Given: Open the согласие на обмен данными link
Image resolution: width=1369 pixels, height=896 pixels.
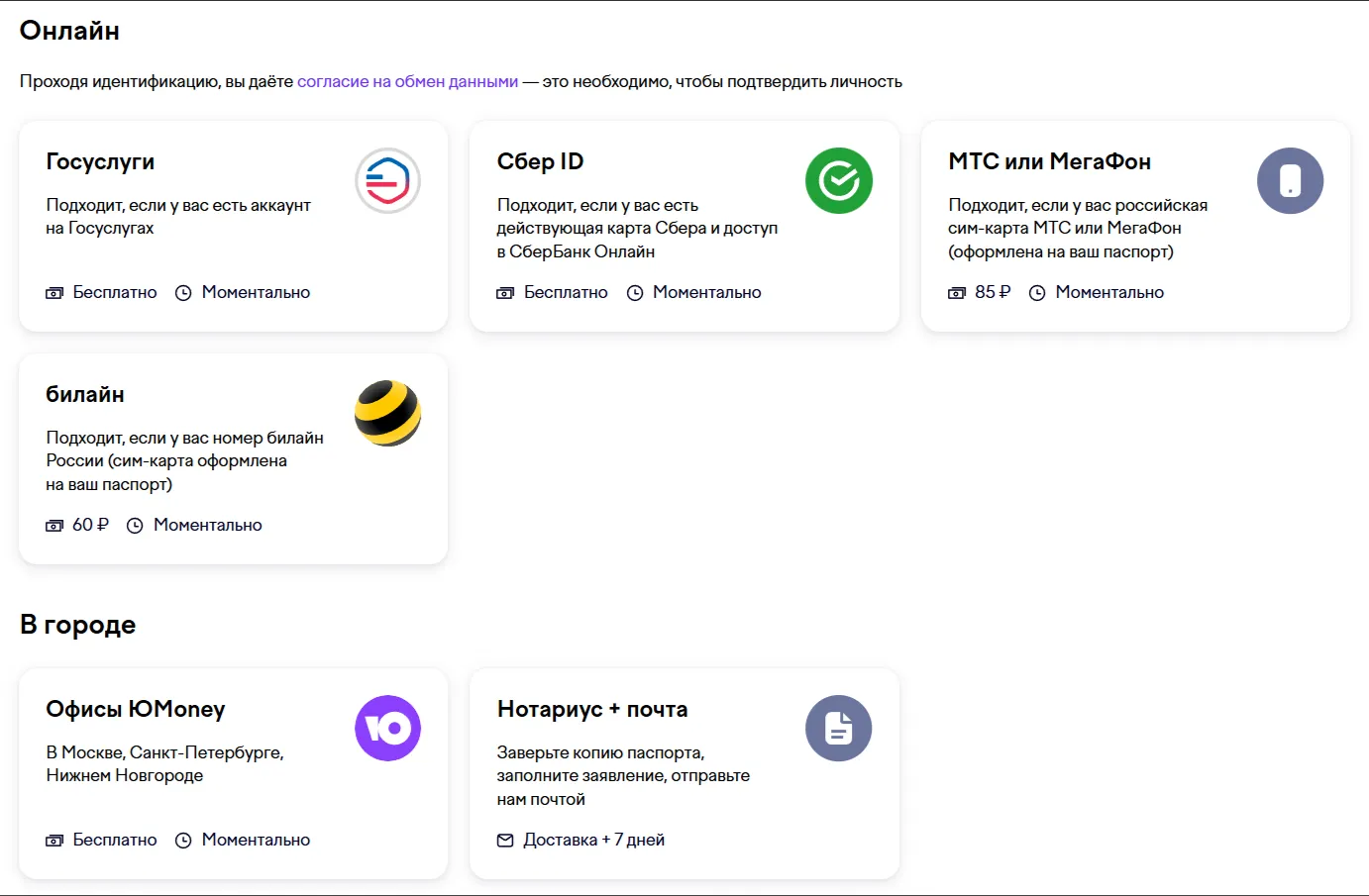Looking at the screenshot, I should pos(407,81).
